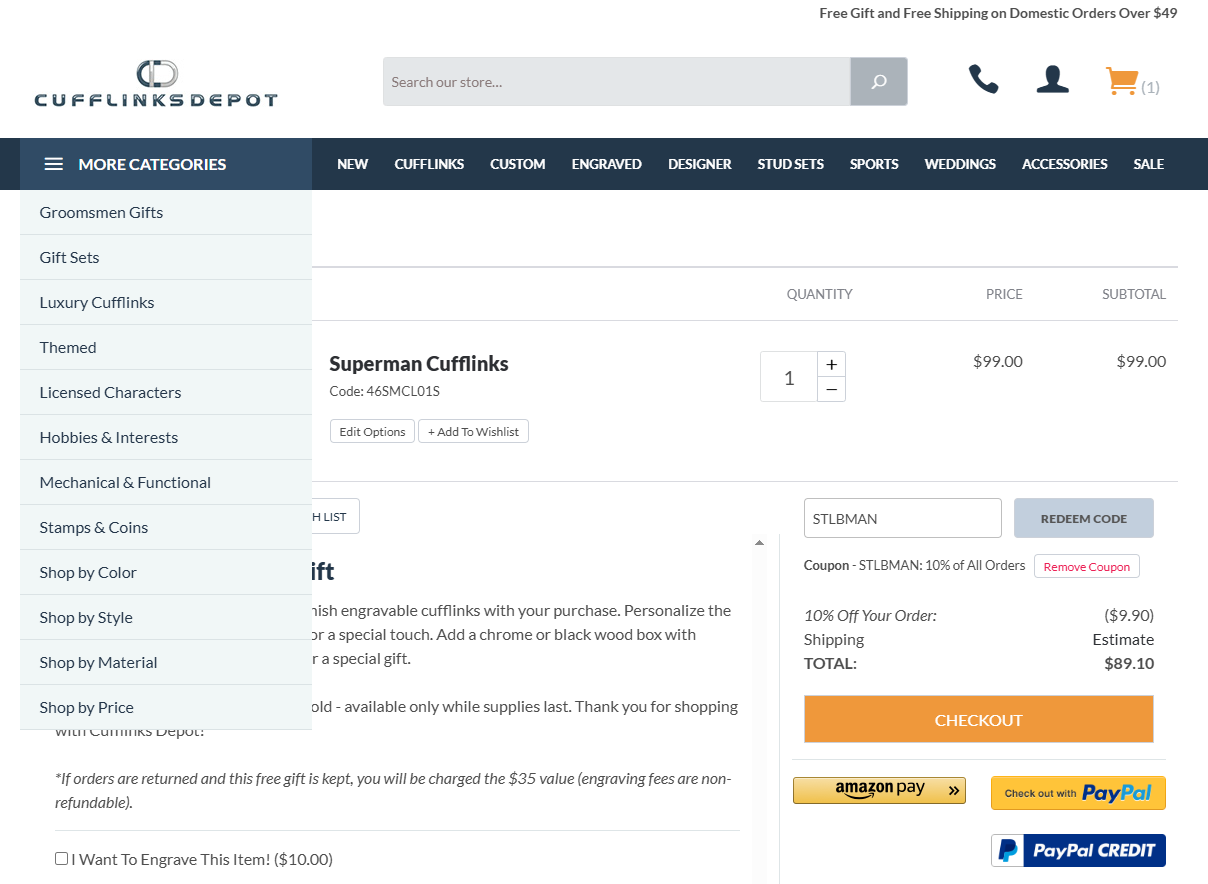Click the orange Checkout button

pyautogui.click(x=979, y=719)
